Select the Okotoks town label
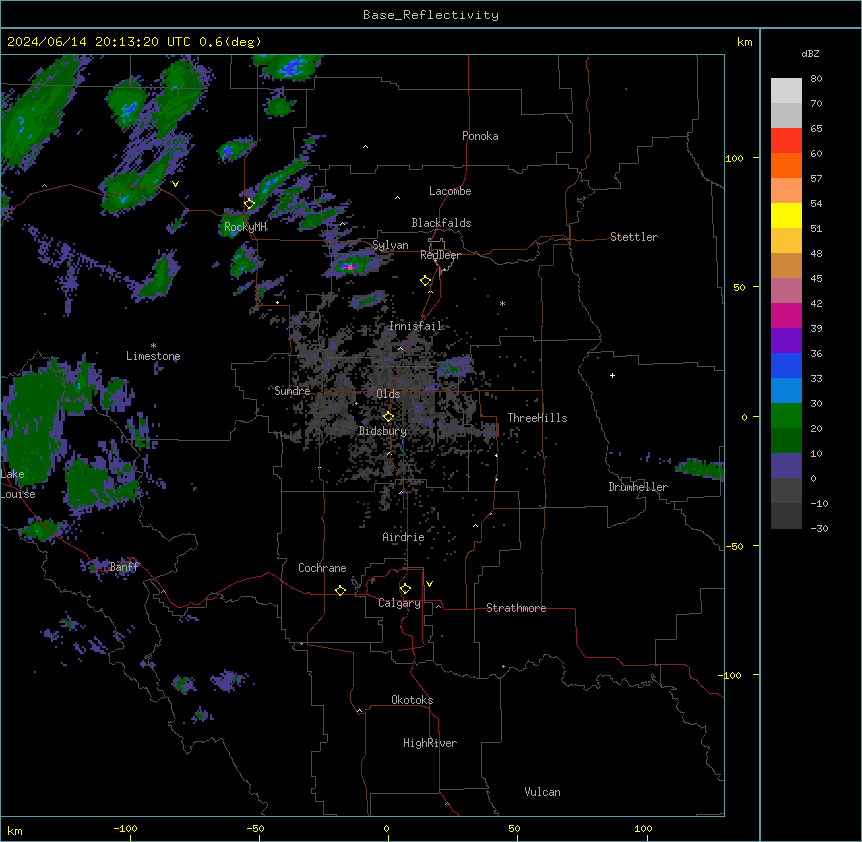Viewport: 862px width, 842px height. coord(412,700)
